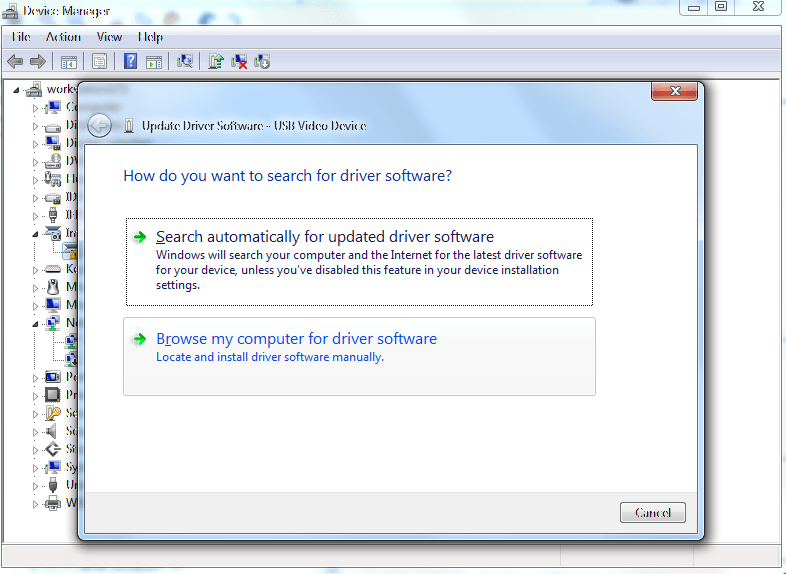Choose Browse my computer for driver software

pyautogui.click(x=359, y=356)
